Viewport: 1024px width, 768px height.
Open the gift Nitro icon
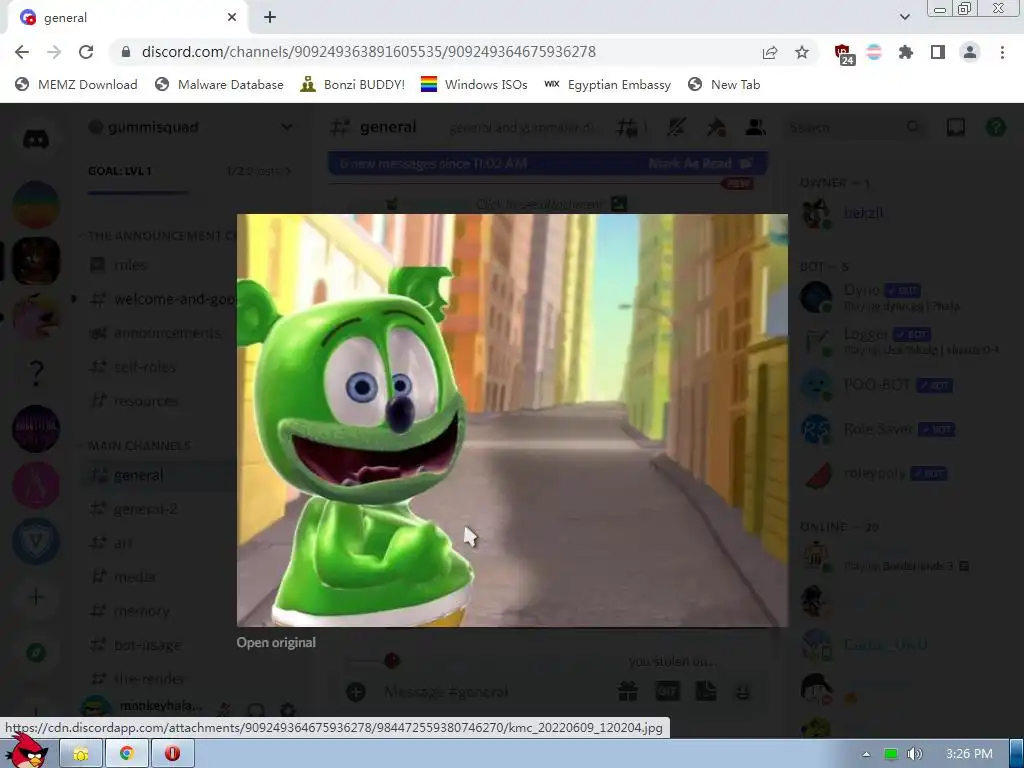(628, 692)
